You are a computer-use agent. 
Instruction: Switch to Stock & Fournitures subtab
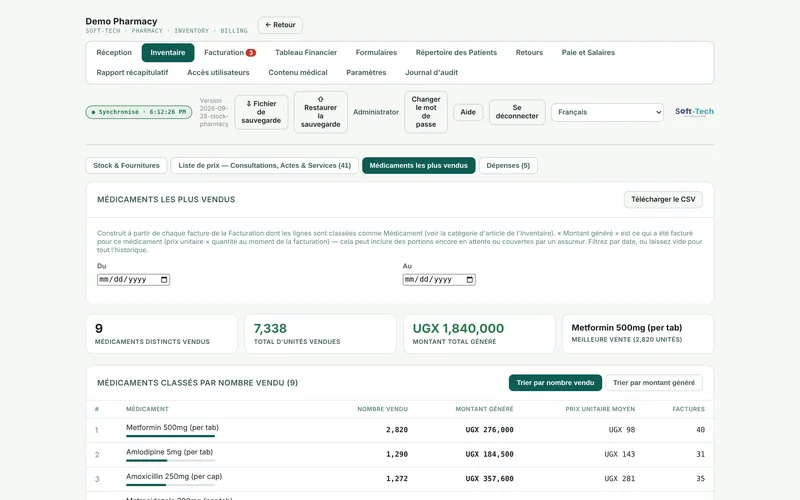pyautogui.click(x=127, y=165)
